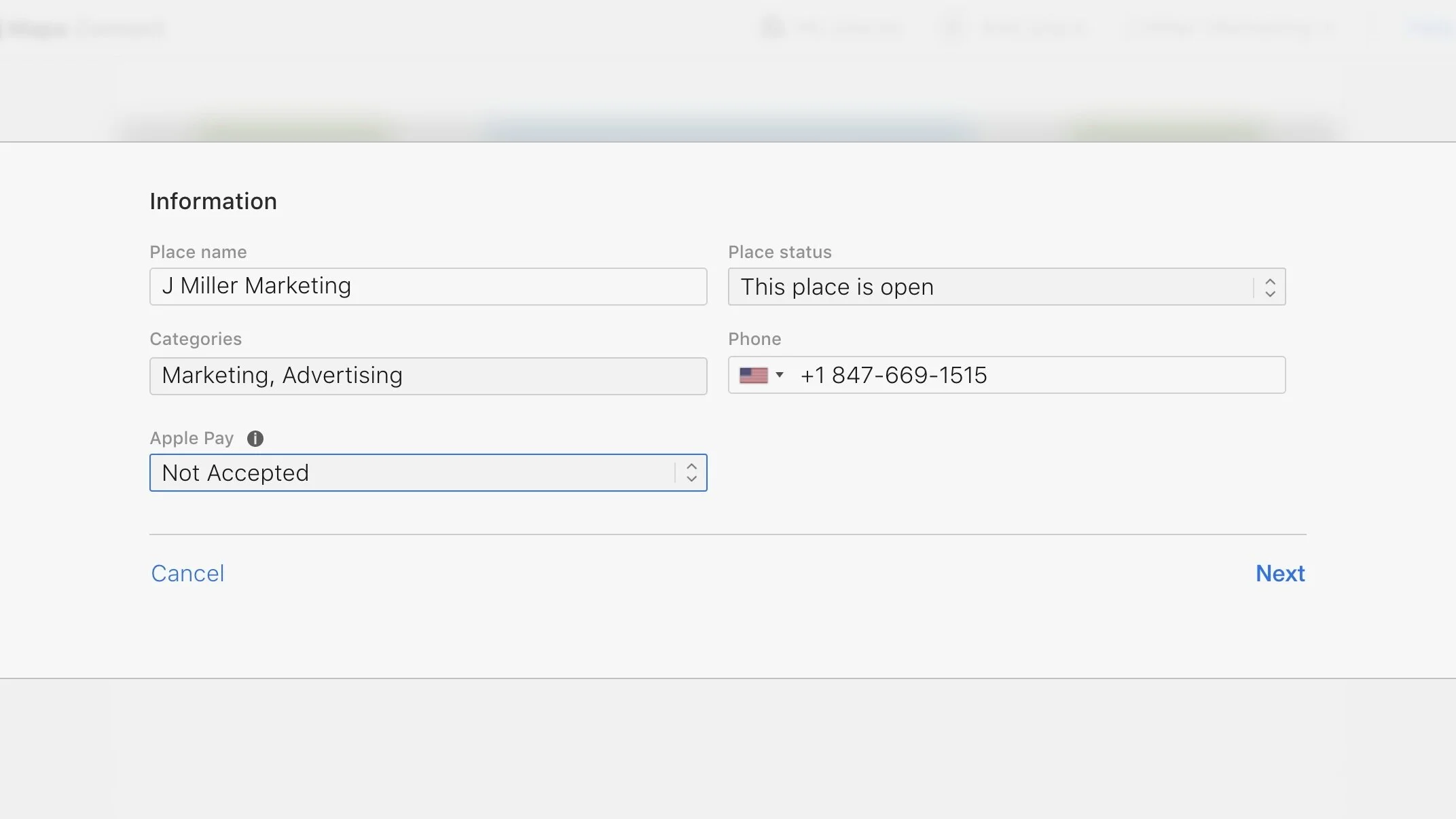Screen dimensions: 1456x819
Task: Click the blurred Maps Connect logo
Action: tap(85, 29)
